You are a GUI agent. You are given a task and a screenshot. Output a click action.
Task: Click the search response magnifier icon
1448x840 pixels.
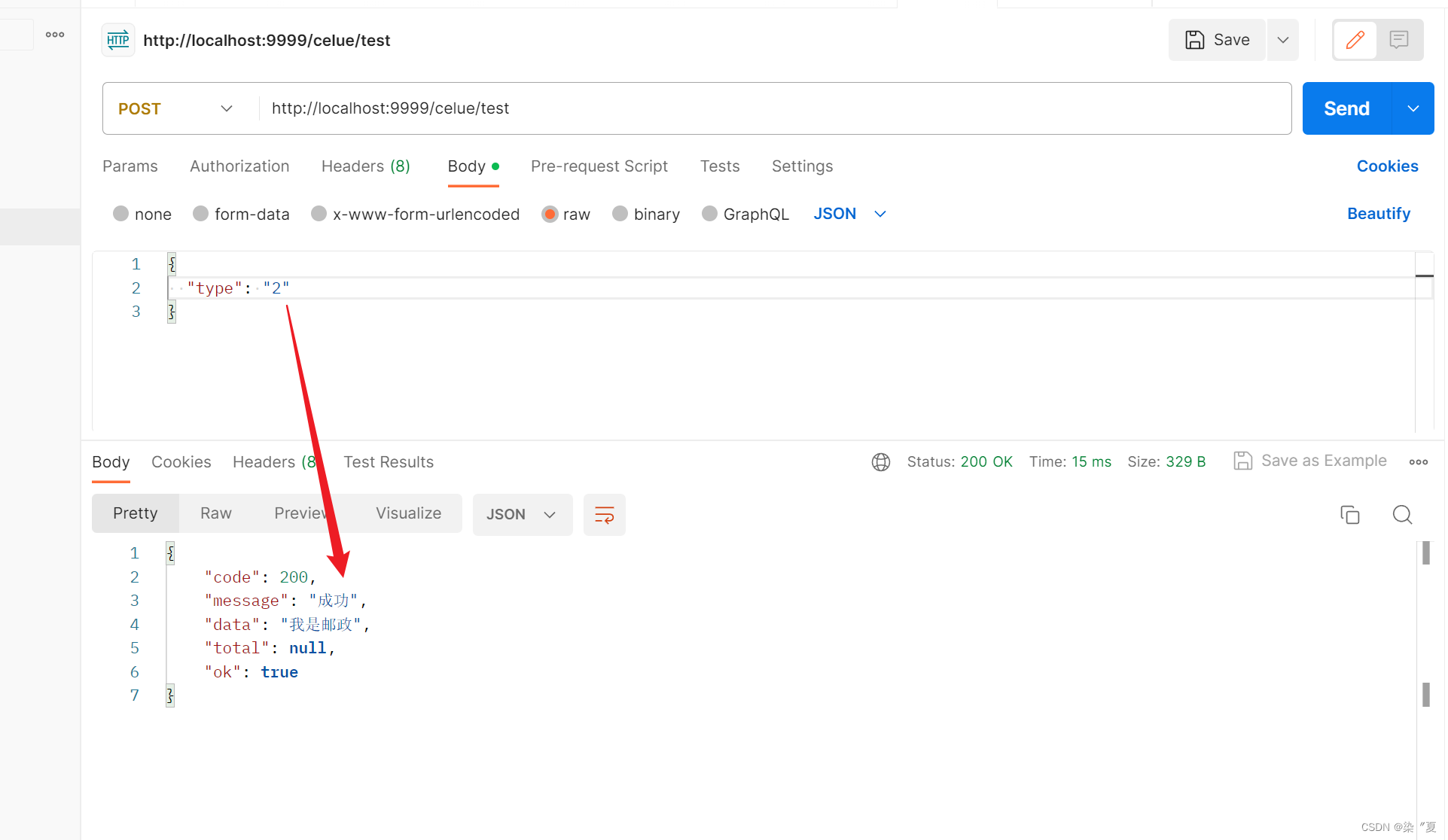click(x=1402, y=515)
